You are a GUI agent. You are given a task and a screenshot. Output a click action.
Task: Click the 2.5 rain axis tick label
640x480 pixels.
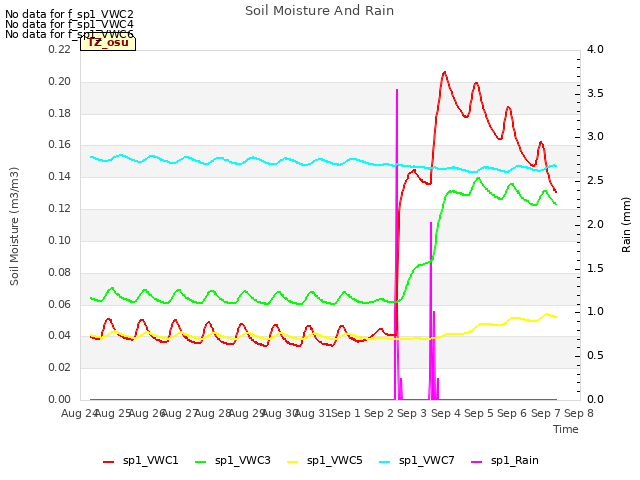point(596,180)
